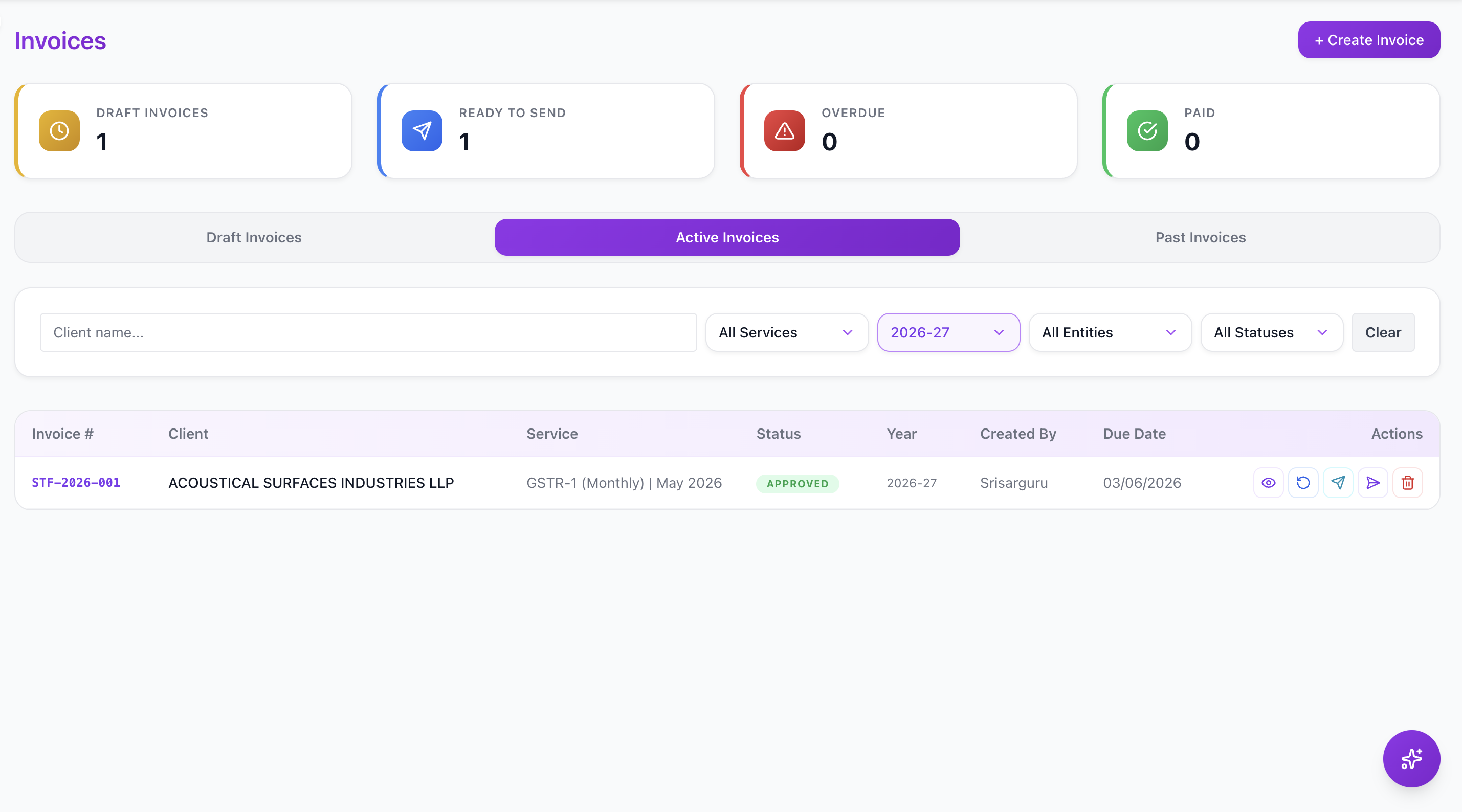The image size is (1462, 812).
Task: Click the Year column header
Action: [901, 434]
